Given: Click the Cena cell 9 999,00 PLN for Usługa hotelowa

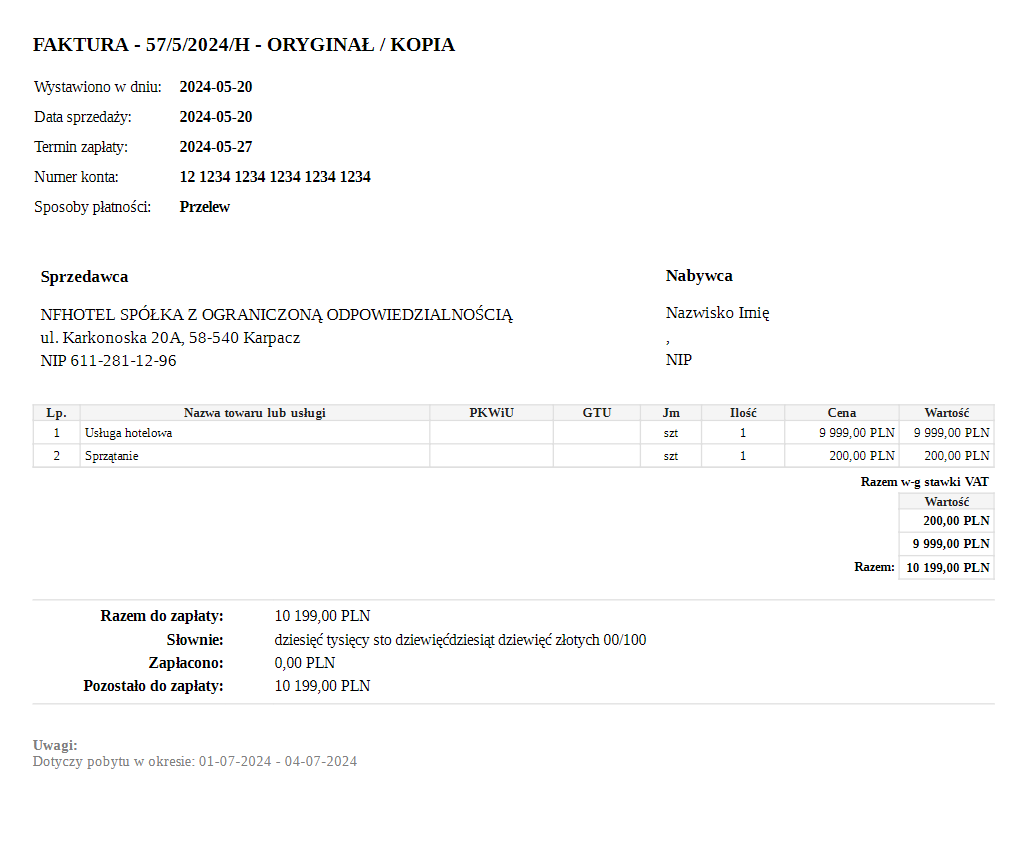Looking at the screenshot, I should [842, 433].
